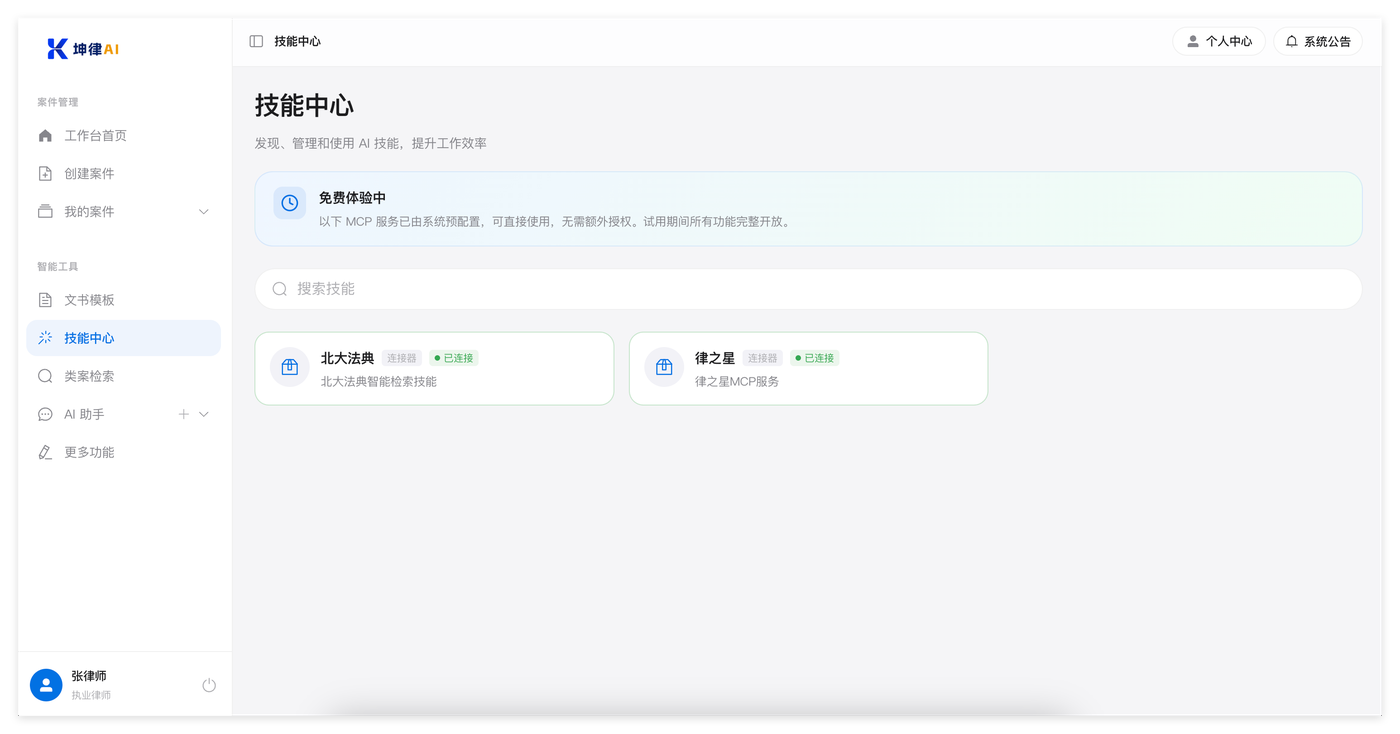Click the 技能中心 breadcrumb text
The width and height of the screenshot is (1400, 734).
(x=297, y=41)
